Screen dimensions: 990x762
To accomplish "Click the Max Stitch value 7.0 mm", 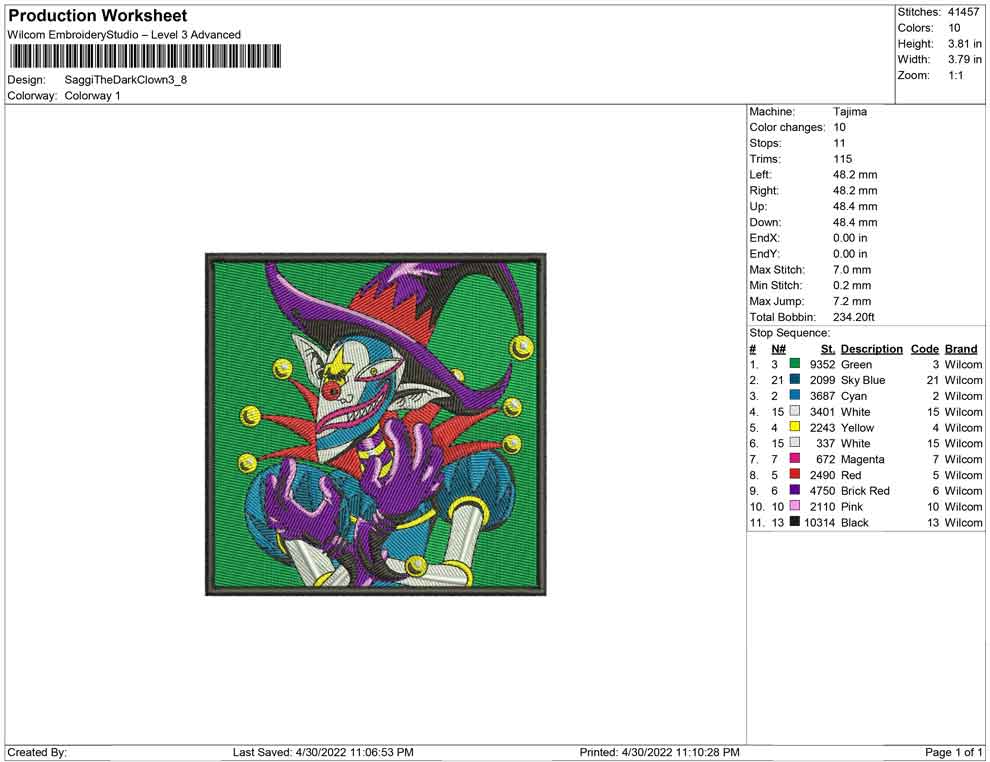I will point(852,270).
